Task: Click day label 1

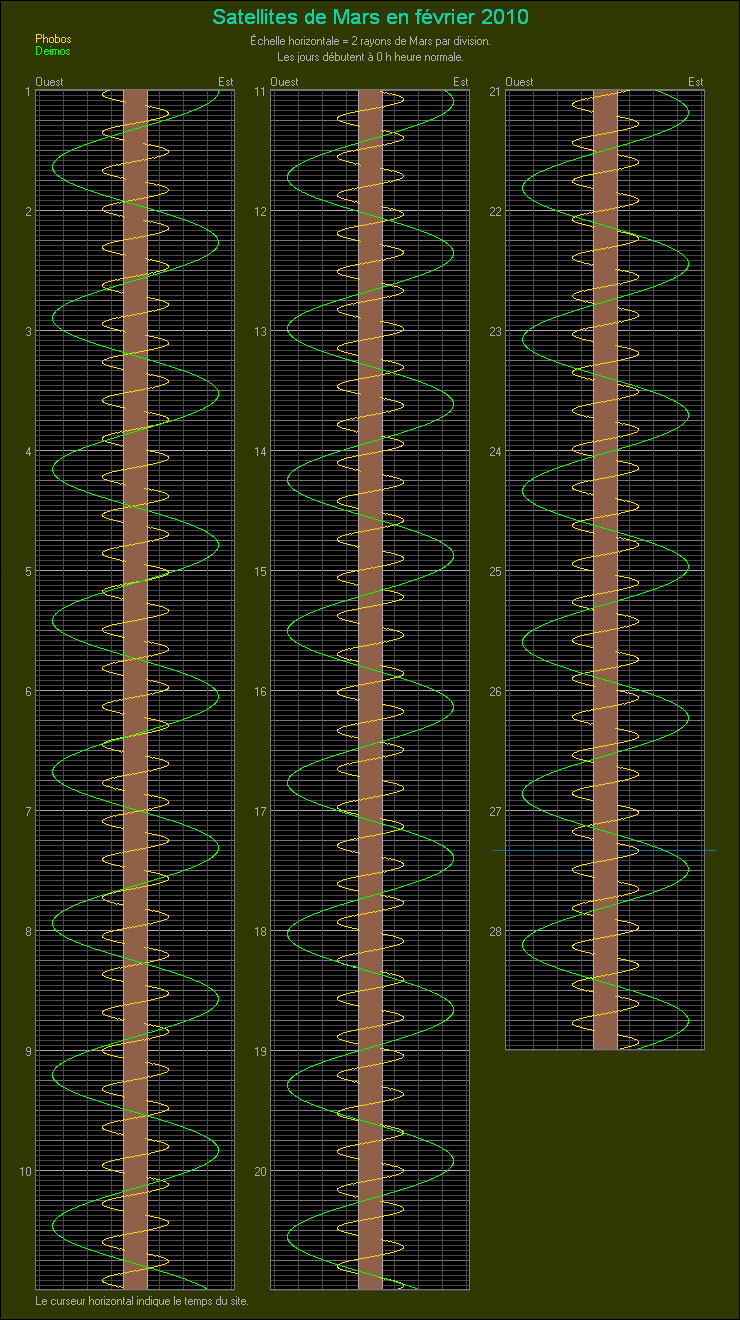Action: (x=27, y=92)
